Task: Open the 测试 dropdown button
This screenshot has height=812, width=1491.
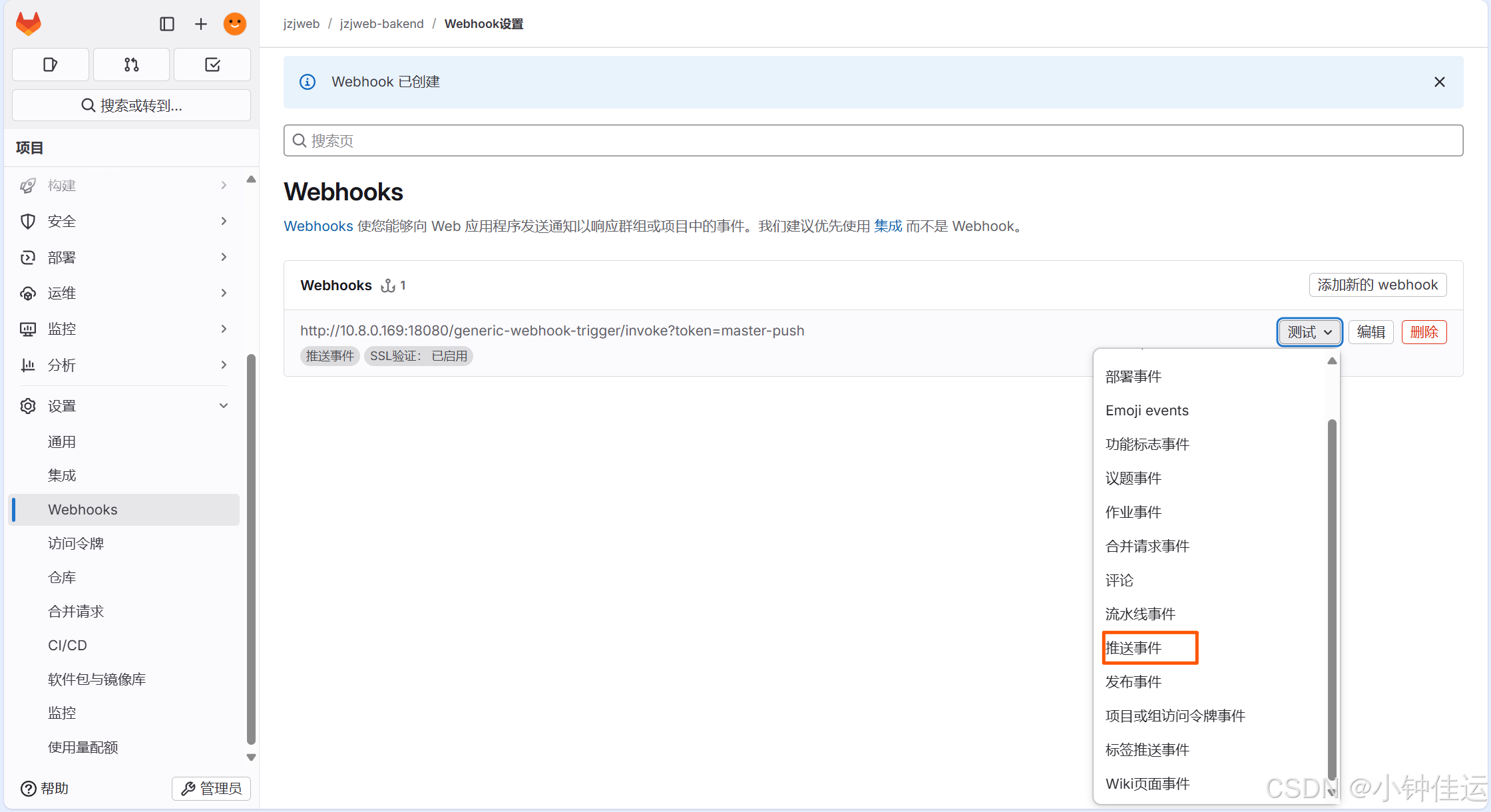Action: pos(1309,332)
